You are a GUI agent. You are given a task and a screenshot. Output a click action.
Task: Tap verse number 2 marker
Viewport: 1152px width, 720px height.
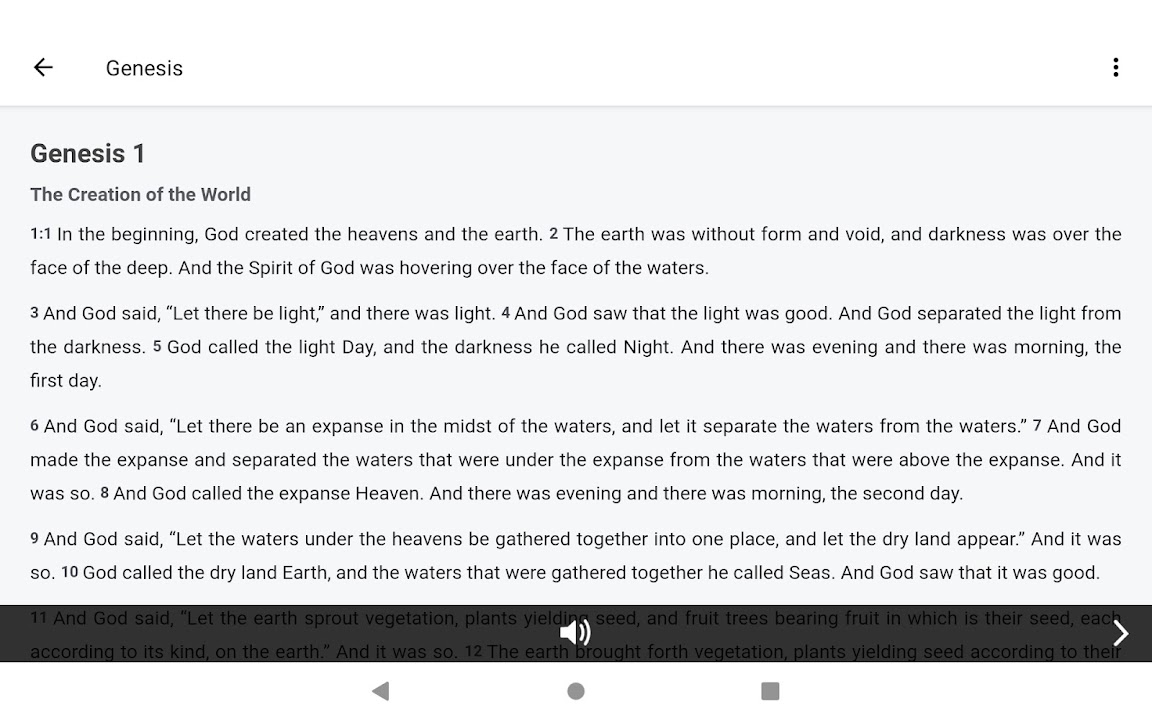[x=553, y=234]
